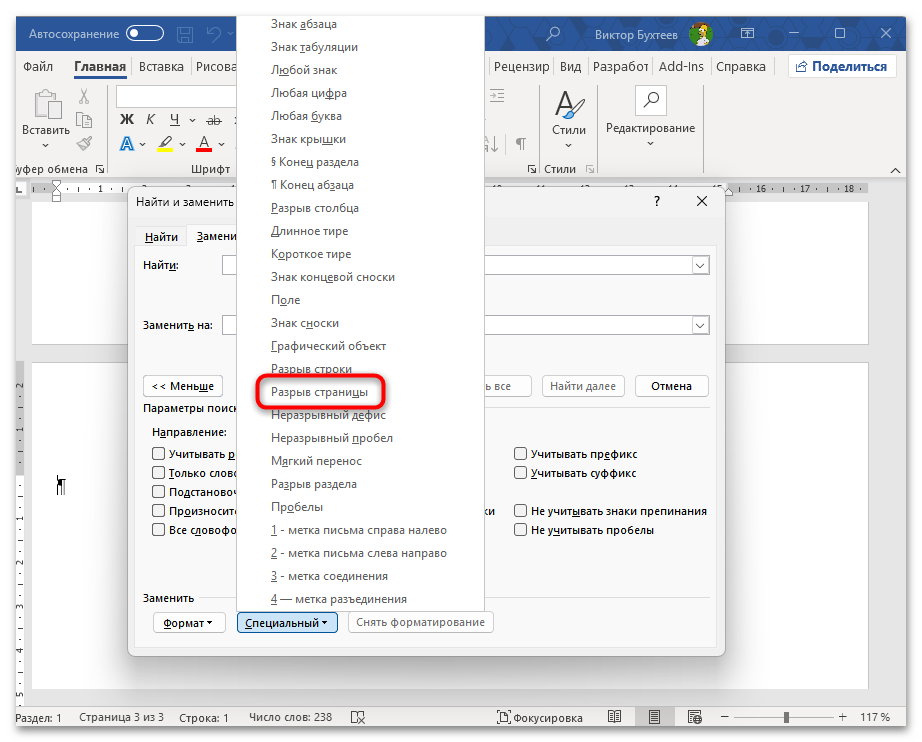Open the Справка tab
The height and width of the screenshot is (742, 922).
(741, 66)
